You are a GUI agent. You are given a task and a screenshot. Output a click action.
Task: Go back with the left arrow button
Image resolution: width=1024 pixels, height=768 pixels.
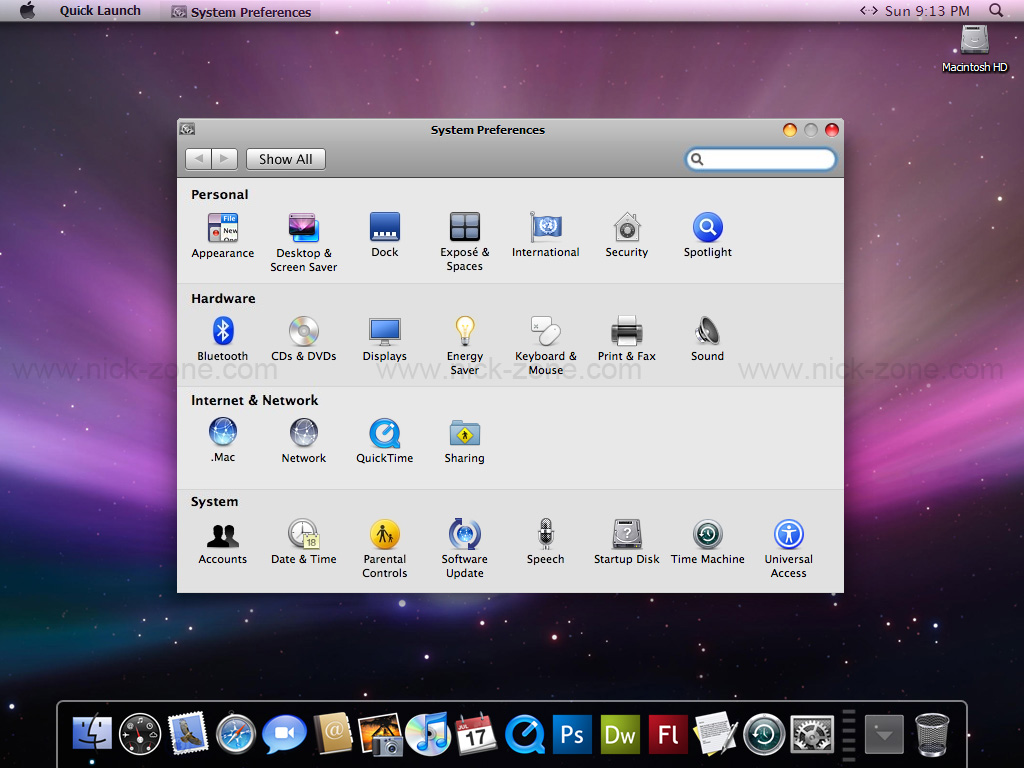click(199, 159)
